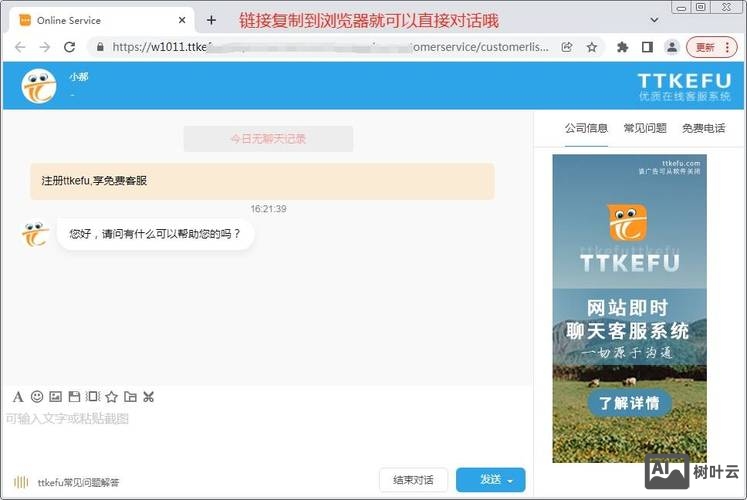Click the 今日无聊天记录 notice
This screenshot has width=747, height=500.
pyautogui.click(x=268, y=139)
